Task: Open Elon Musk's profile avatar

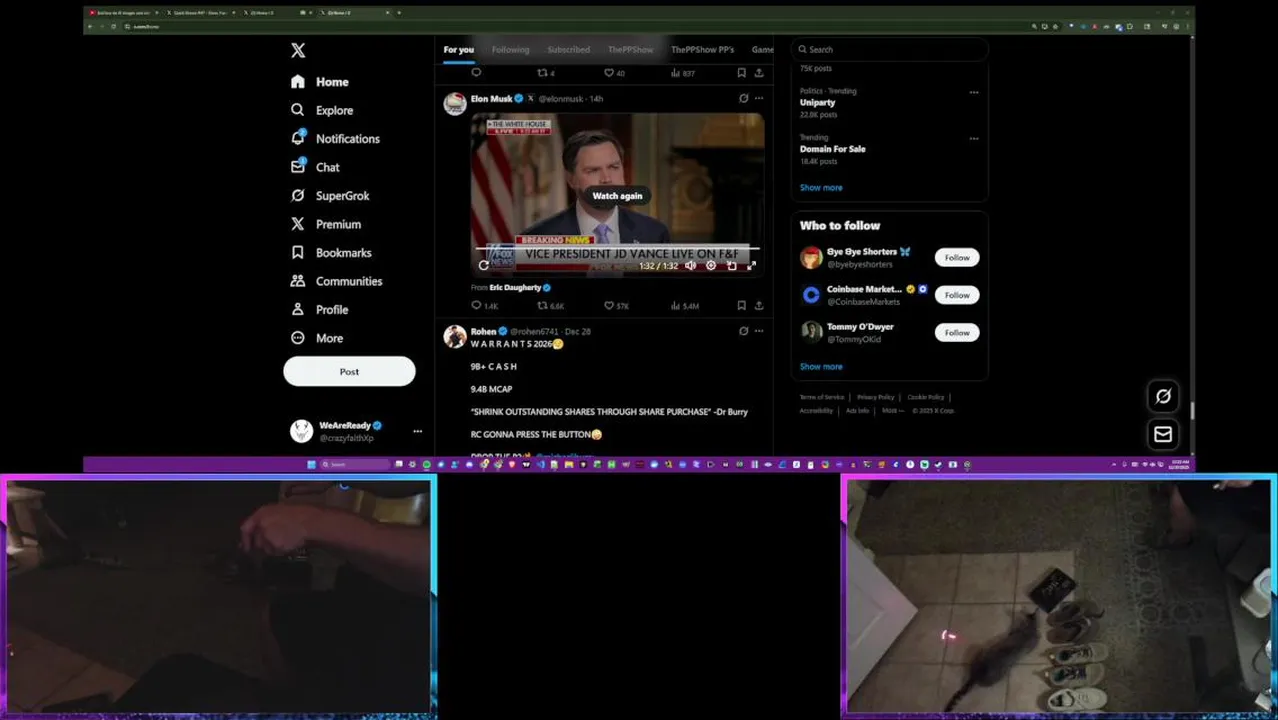Action: [455, 104]
